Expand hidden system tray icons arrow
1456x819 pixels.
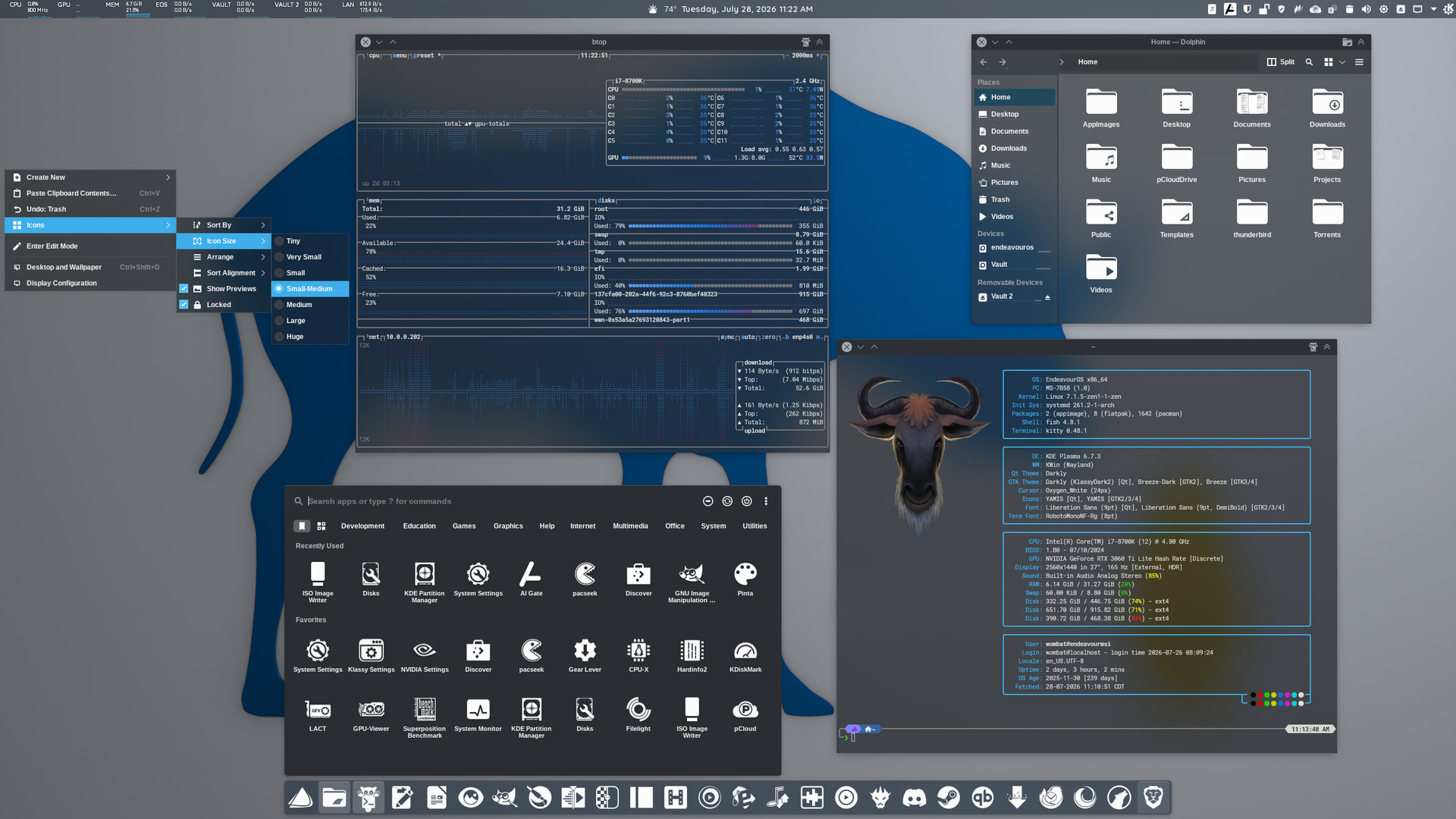[1433, 9]
